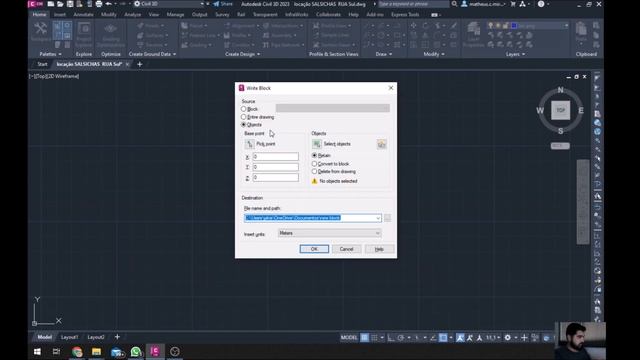Click the TOP face of ViewCube
Screen dimensions: 640x360
560,110
